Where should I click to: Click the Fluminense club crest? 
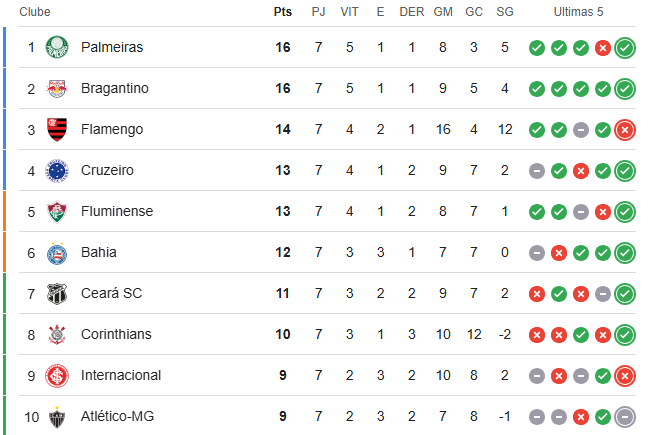click(57, 211)
